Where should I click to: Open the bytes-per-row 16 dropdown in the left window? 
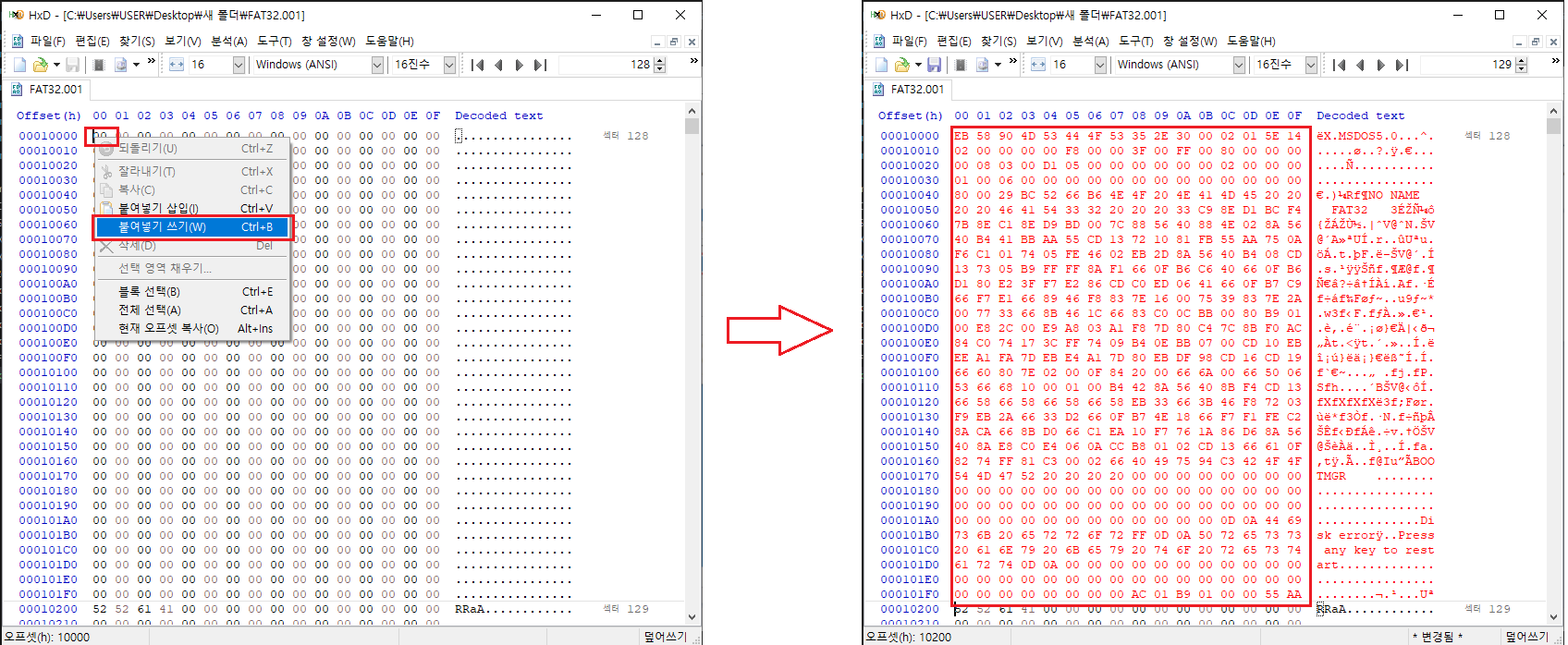coord(239,65)
